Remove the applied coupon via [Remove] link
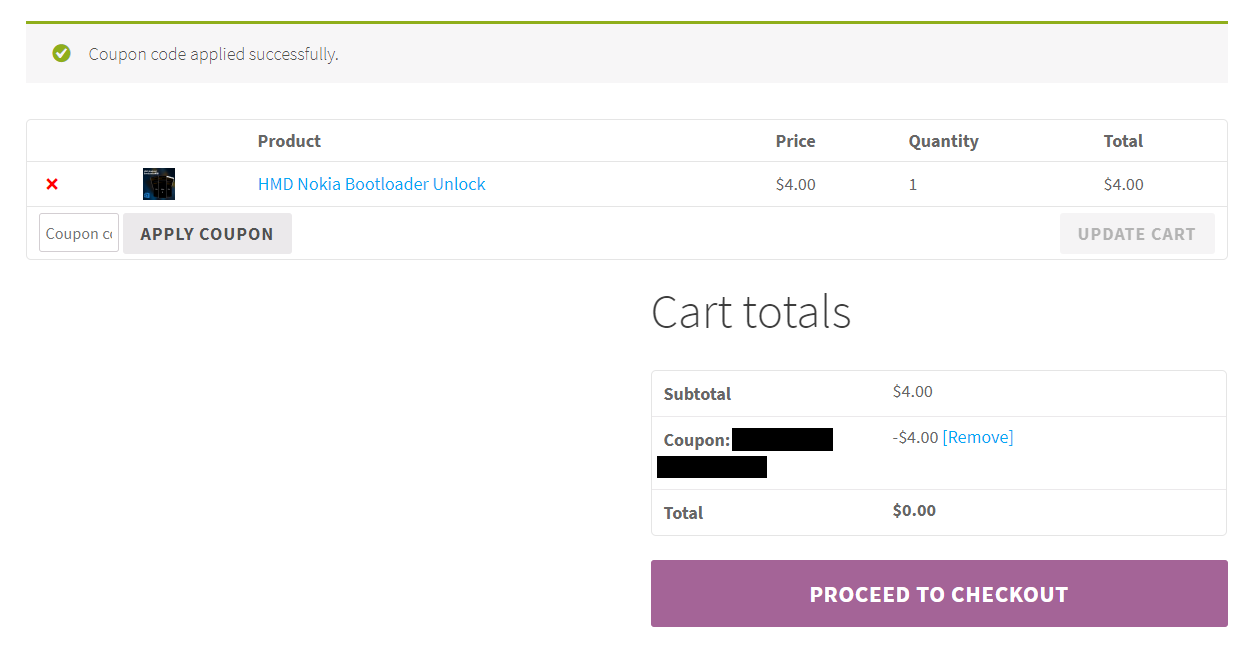The height and width of the screenshot is (654, 1252). point(978,437)
